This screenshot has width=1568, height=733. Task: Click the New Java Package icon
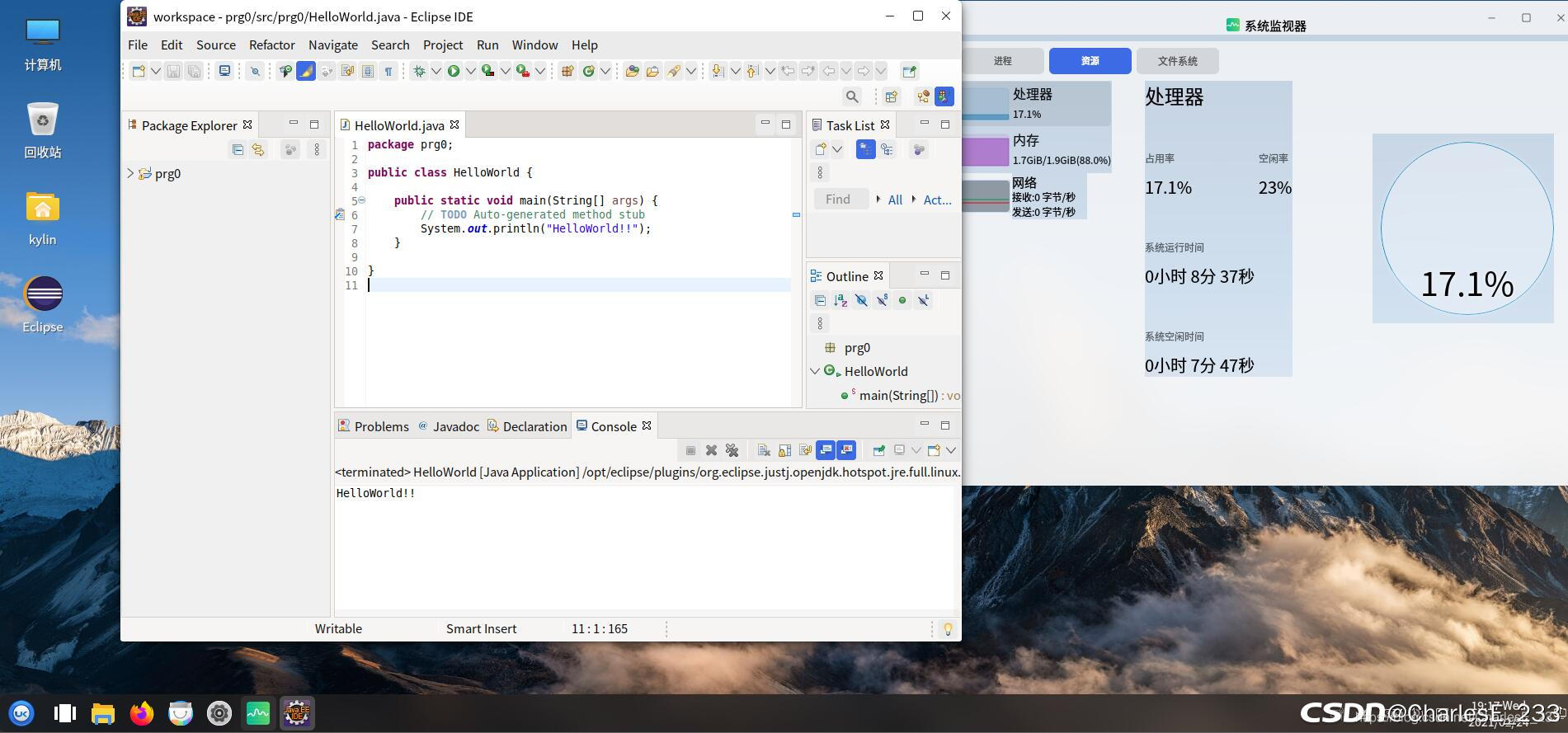click(x=567, y=72)
